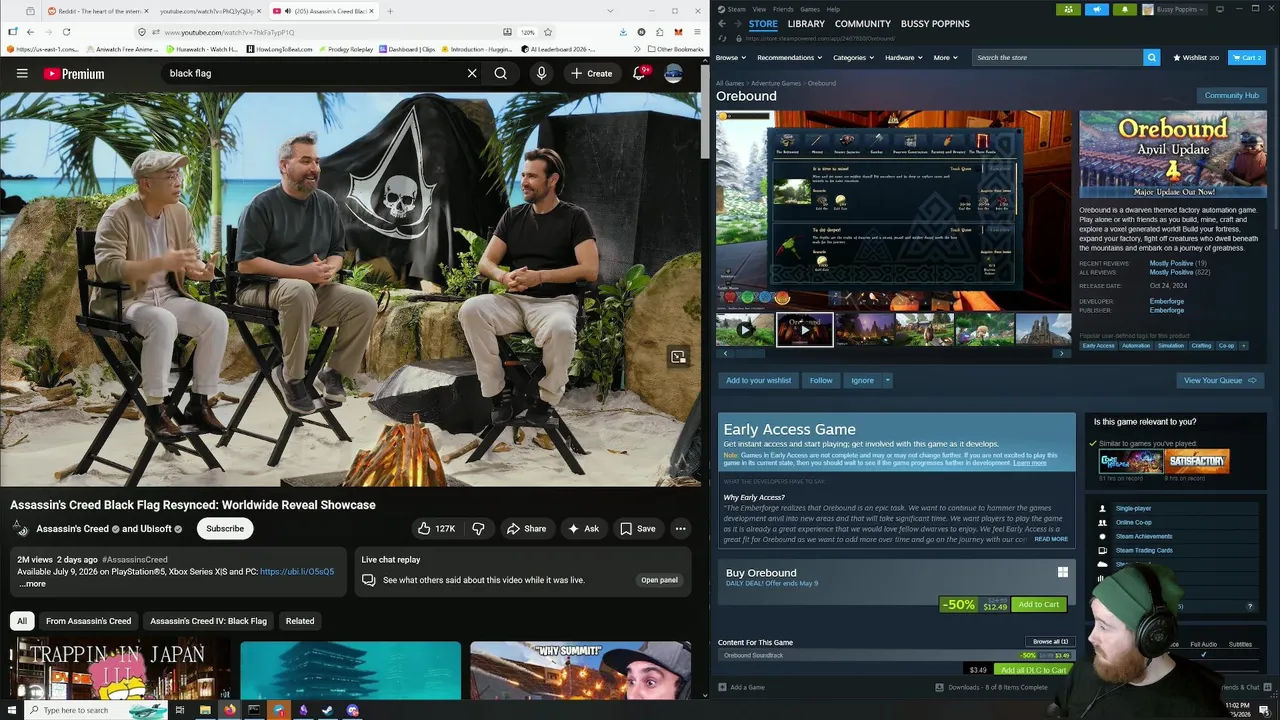Show more bookmarks chevron in browser
The image size is (1280, 720).
(x=637, y=49)
